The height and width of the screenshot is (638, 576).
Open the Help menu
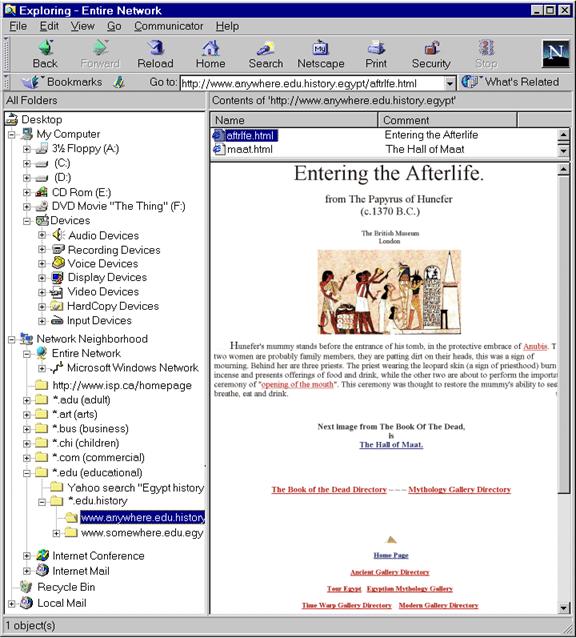(227, 26)
